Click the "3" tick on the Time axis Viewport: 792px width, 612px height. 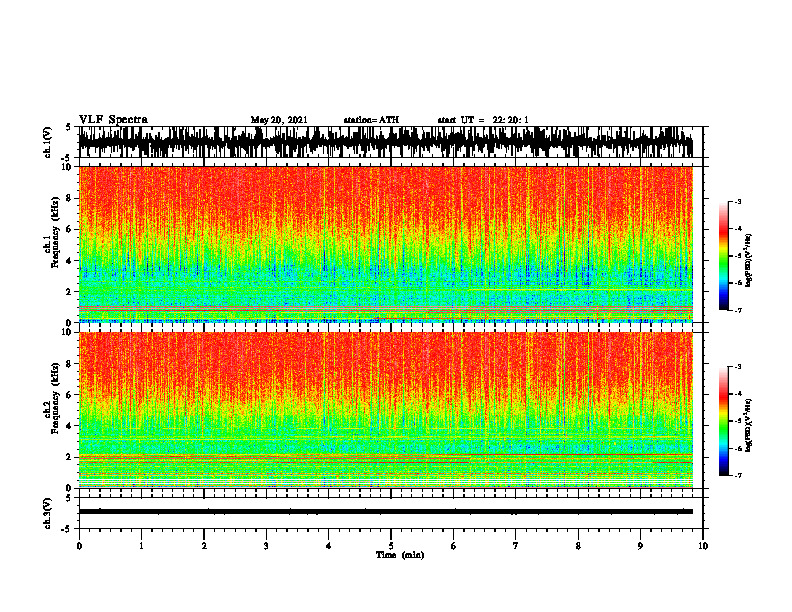click(266, 546)
